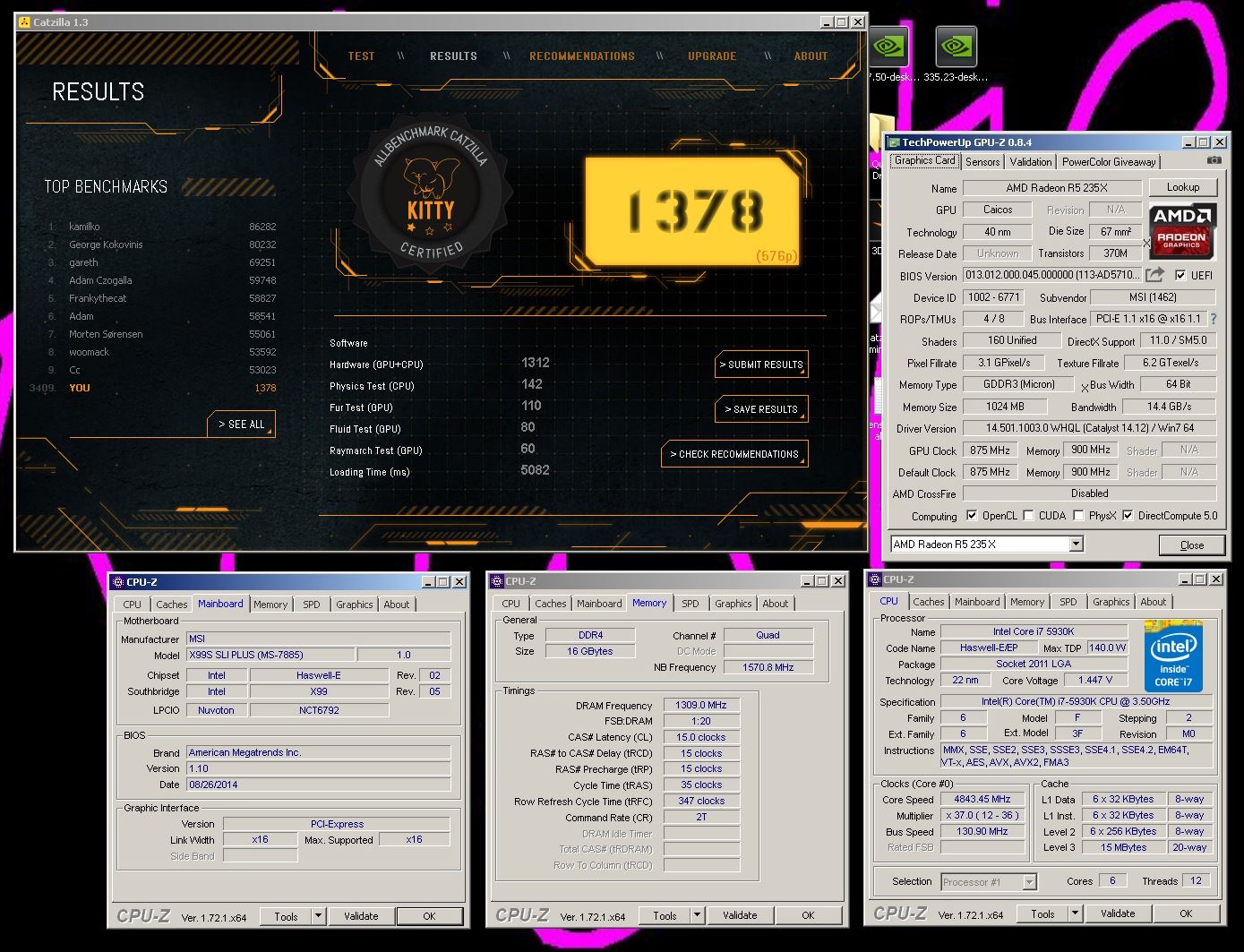Click Validate in Mainboard CPU-Z window

[x=361, y=916]
